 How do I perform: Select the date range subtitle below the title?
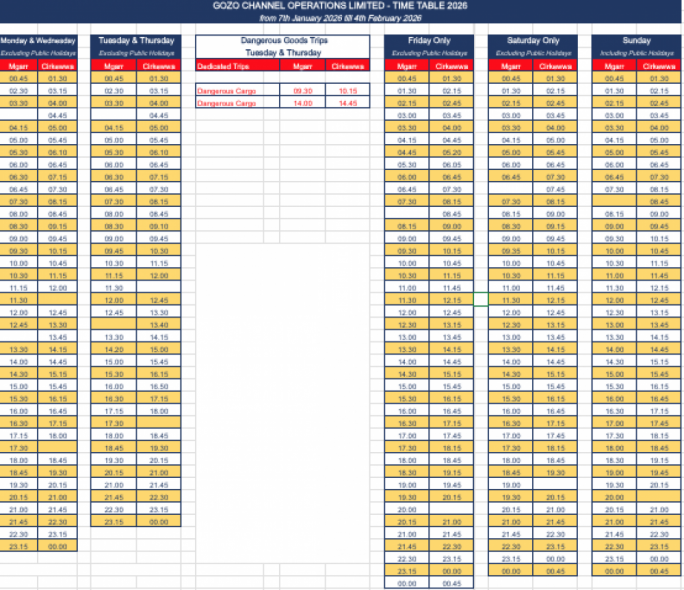click(x=342, y=18)
